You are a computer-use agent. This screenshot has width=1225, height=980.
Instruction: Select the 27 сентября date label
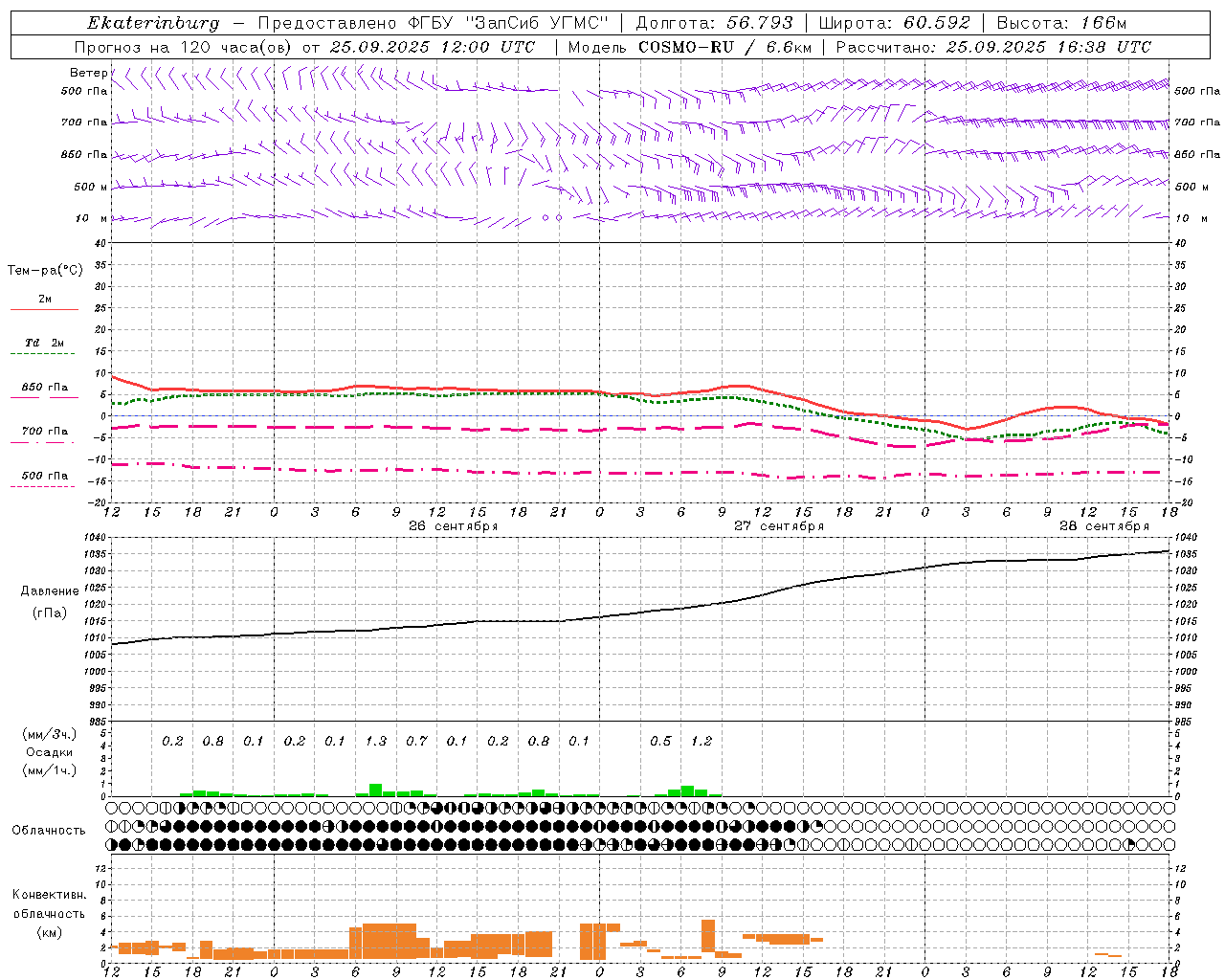coord(778,526)
